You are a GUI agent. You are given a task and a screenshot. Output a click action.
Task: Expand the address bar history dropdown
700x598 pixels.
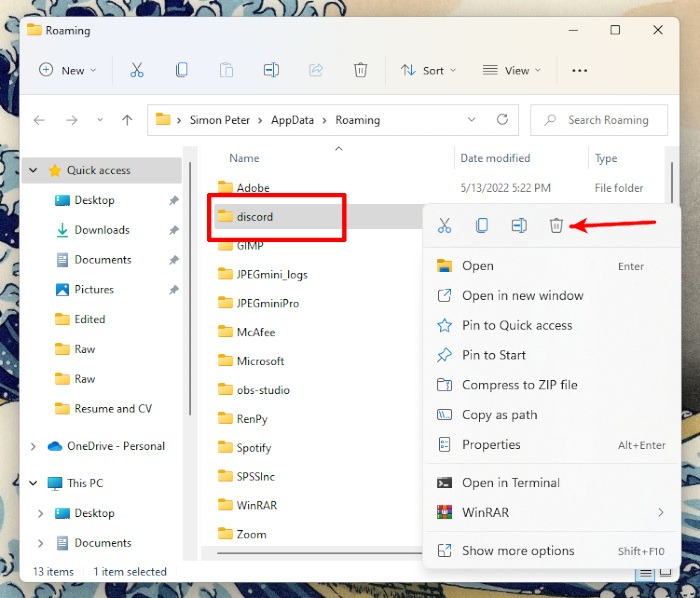tap(471, 119)
